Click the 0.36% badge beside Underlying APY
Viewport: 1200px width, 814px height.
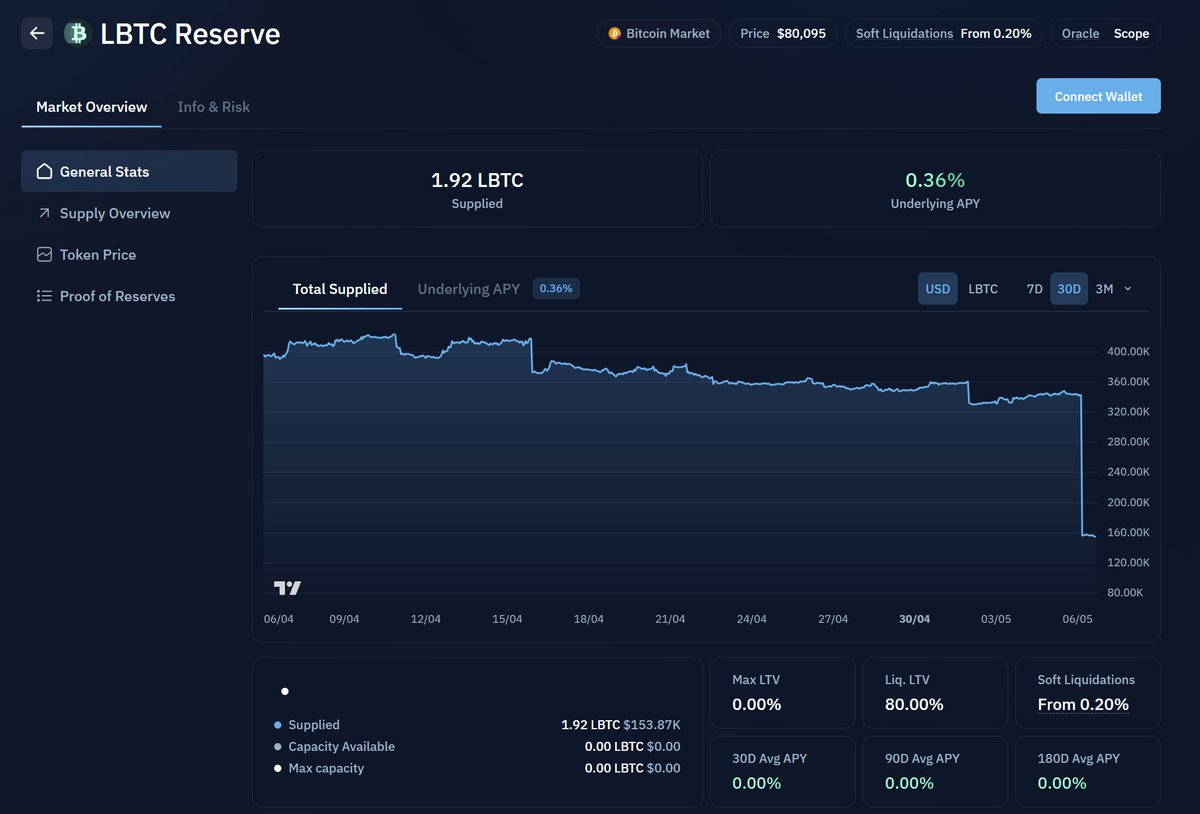click(x=556, y=289)
